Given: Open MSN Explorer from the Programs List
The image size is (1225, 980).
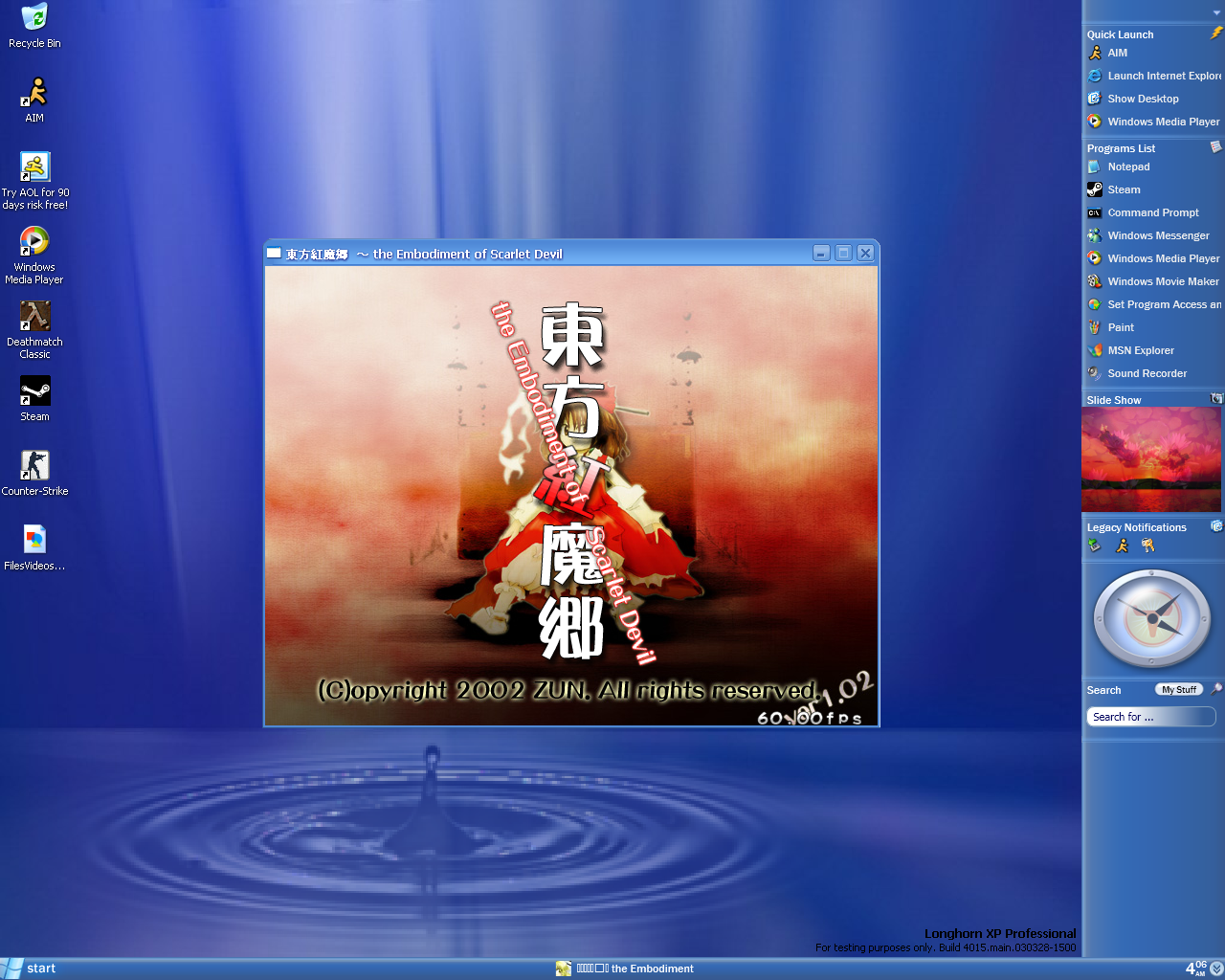Looking at the screenshot, I should click(1131, 350).
